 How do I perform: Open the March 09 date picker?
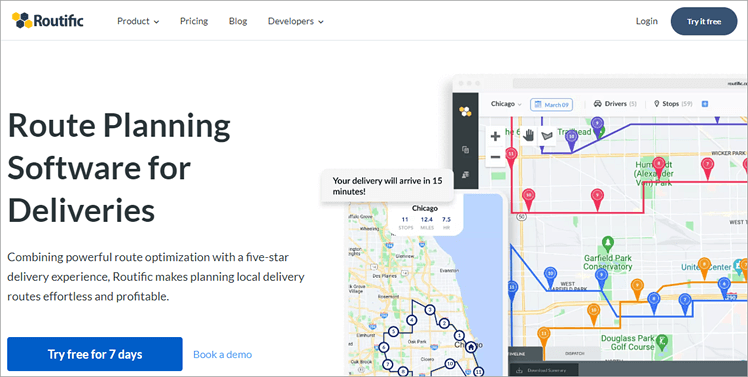tap(551, 105)
